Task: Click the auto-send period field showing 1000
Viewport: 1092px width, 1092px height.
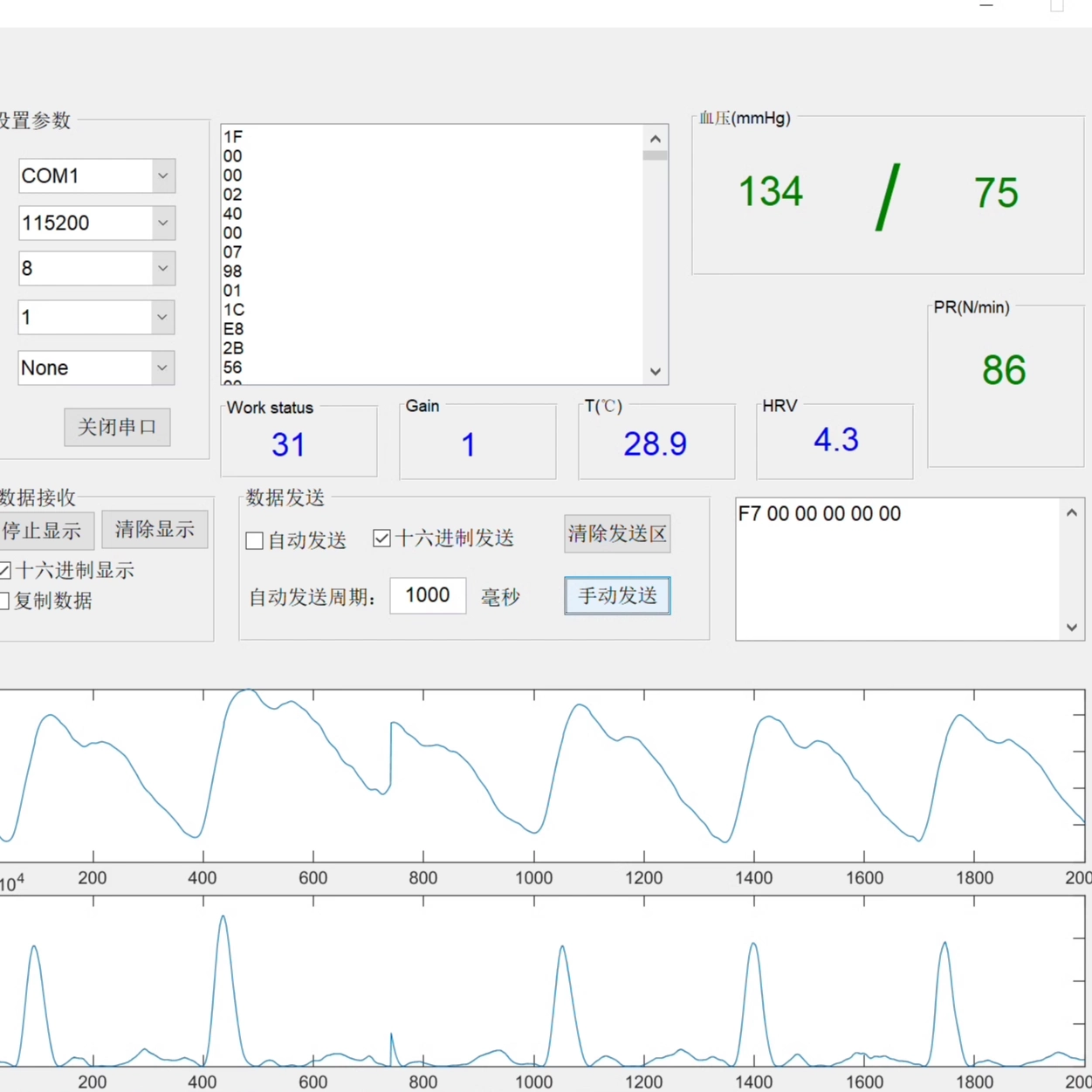Action: click(x=428, y=596)
